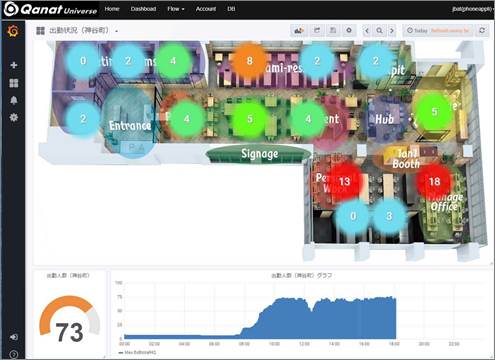Viewport: 495px width, 360px height.
Task: Shift time range forward with right arrow
Action: (x=392, y=31)
